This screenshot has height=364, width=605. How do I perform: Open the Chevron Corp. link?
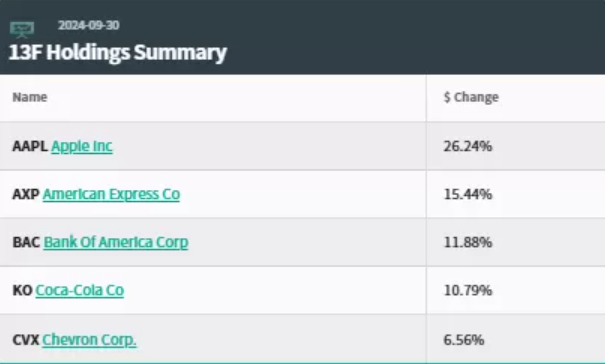(89, 340)
